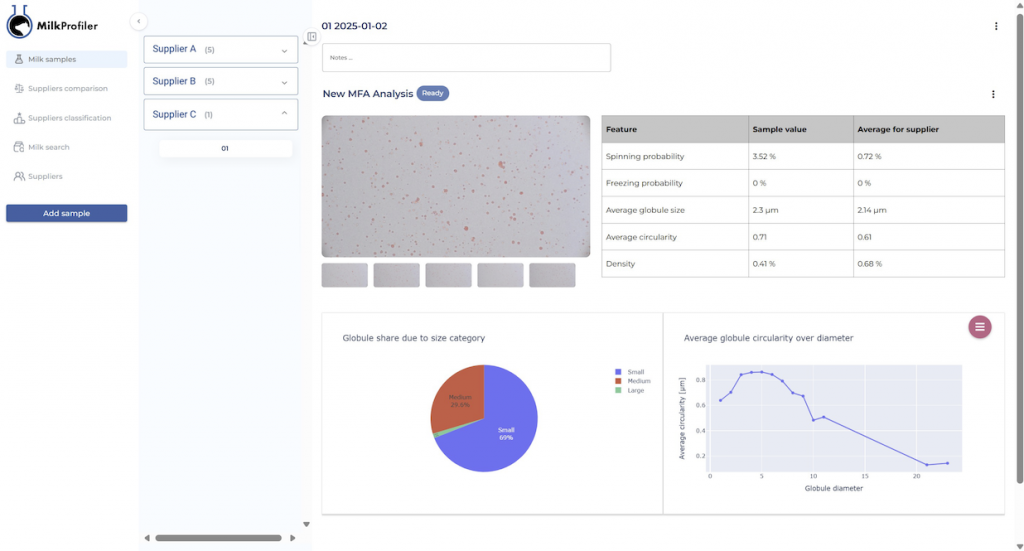Click the supplier list horizontal scrollbar
This screenshot has height=551, width=1024.
[218, 538]
